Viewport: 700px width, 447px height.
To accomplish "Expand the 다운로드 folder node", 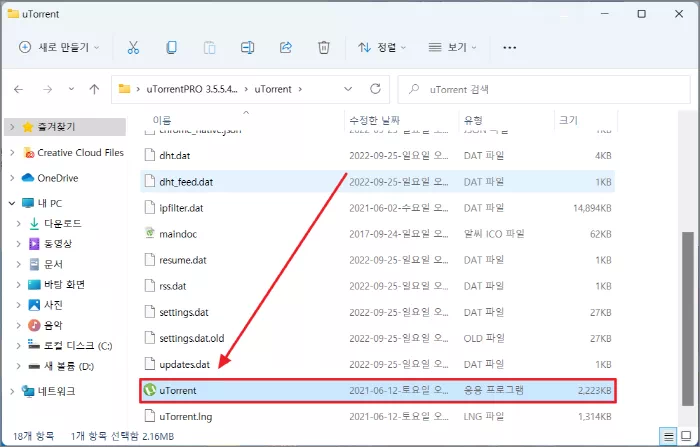I will (18, 223).
